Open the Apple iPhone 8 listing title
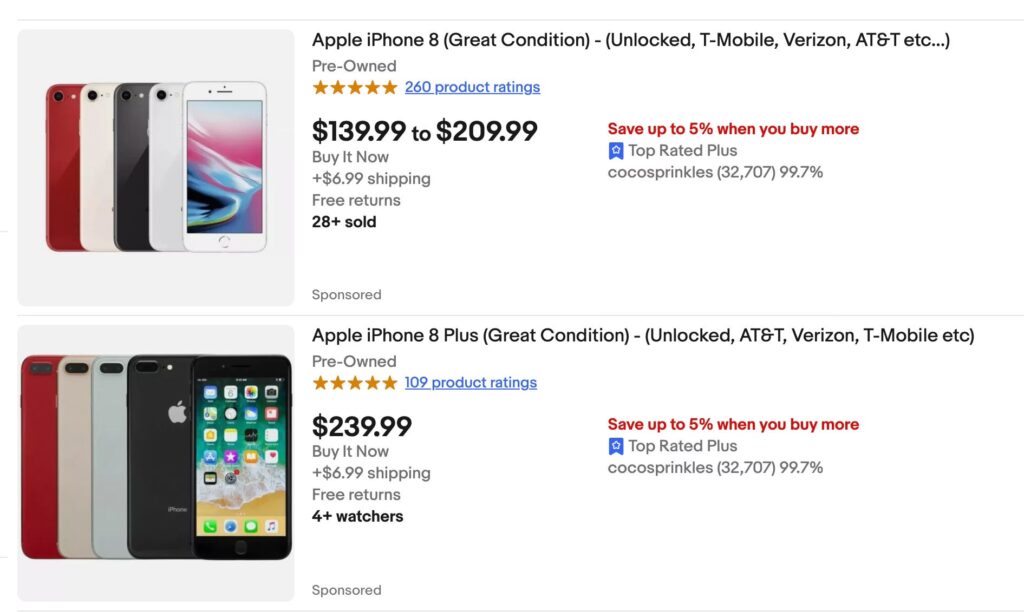This screenshot has height=612, width=1024. click(x=631, y=40)
